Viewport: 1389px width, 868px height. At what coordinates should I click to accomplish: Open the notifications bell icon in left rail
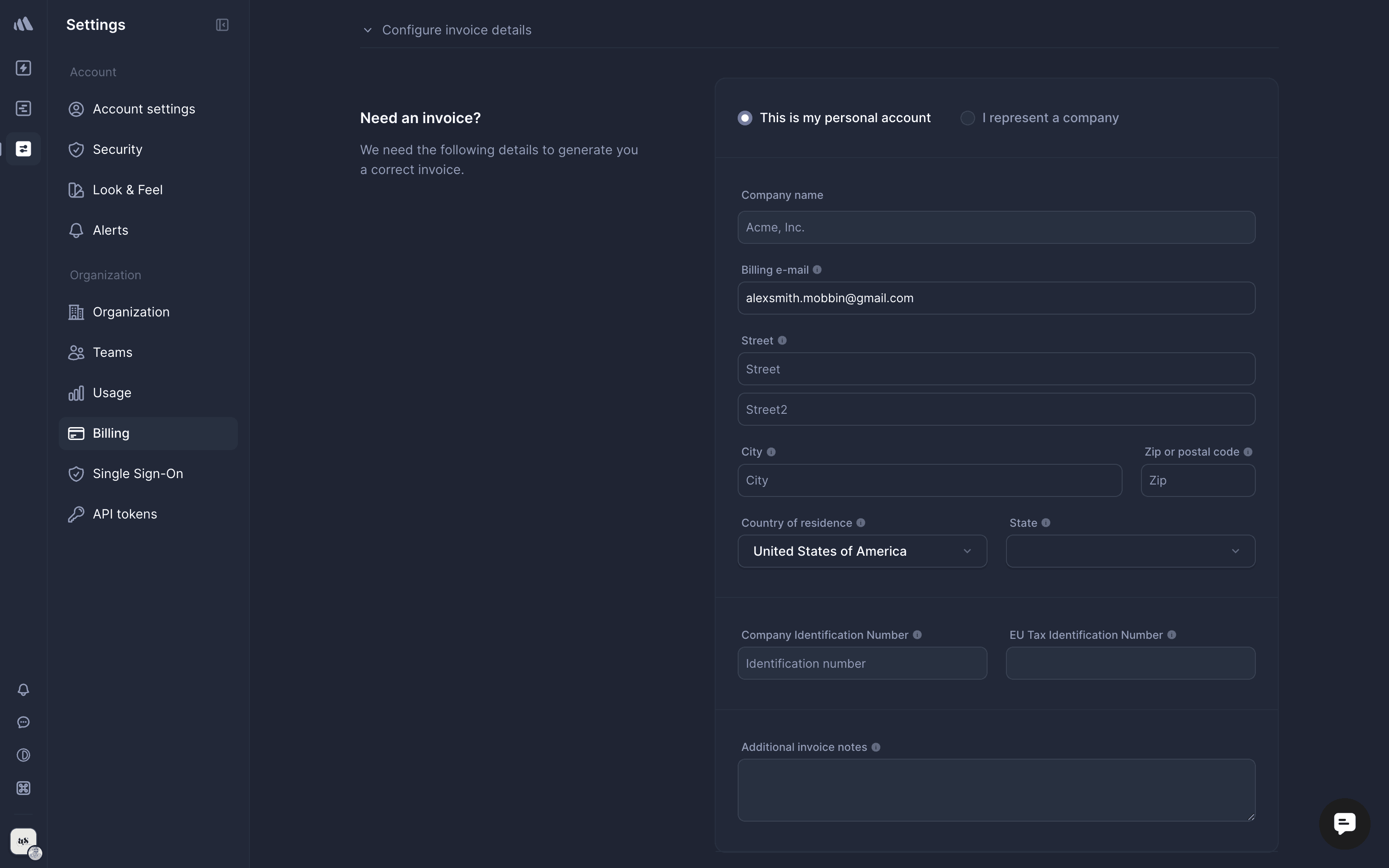(23, 689)
